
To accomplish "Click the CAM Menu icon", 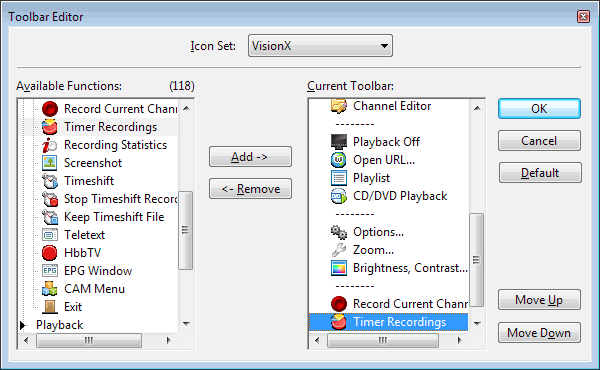I will tap(50, 289).
